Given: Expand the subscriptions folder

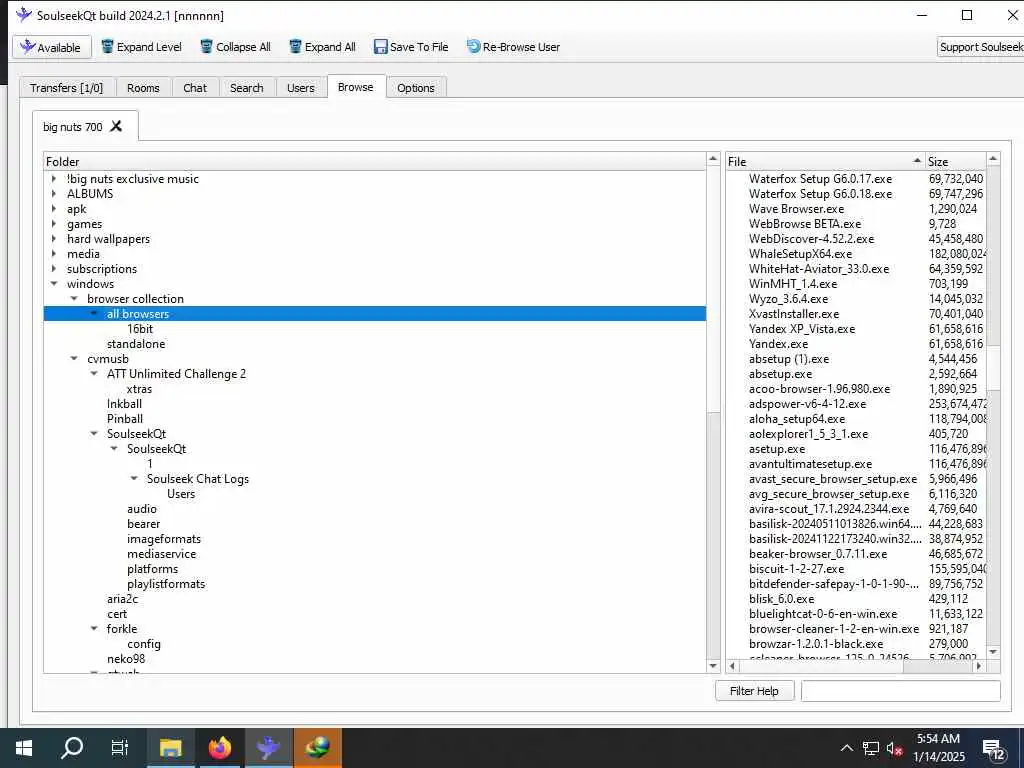Looking at the screenshot, I should (x=54, y=268).
